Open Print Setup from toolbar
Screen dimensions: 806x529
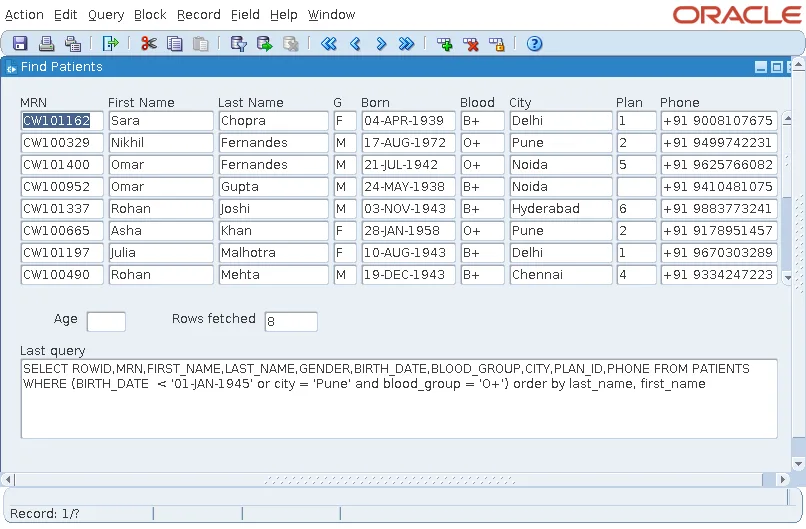pos(73,44)
